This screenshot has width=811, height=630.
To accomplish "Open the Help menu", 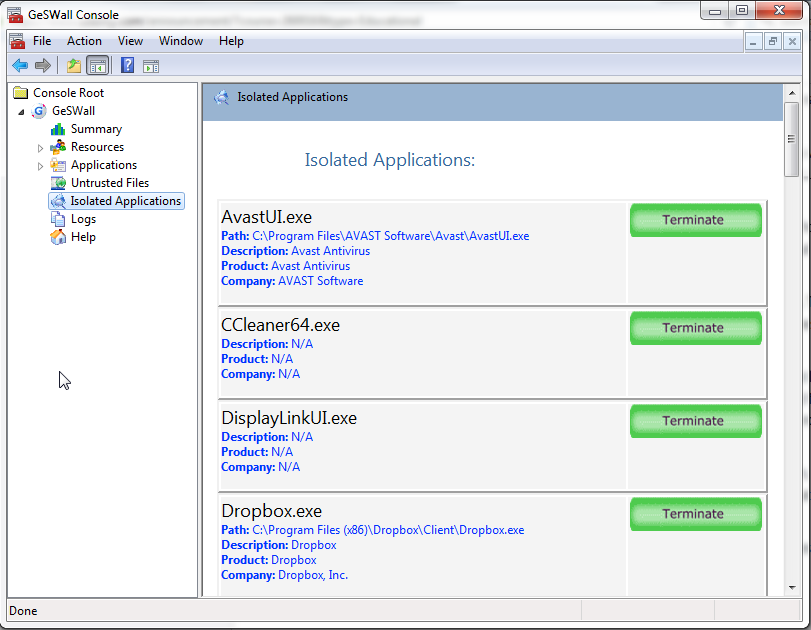I will [x=231, y=41].
